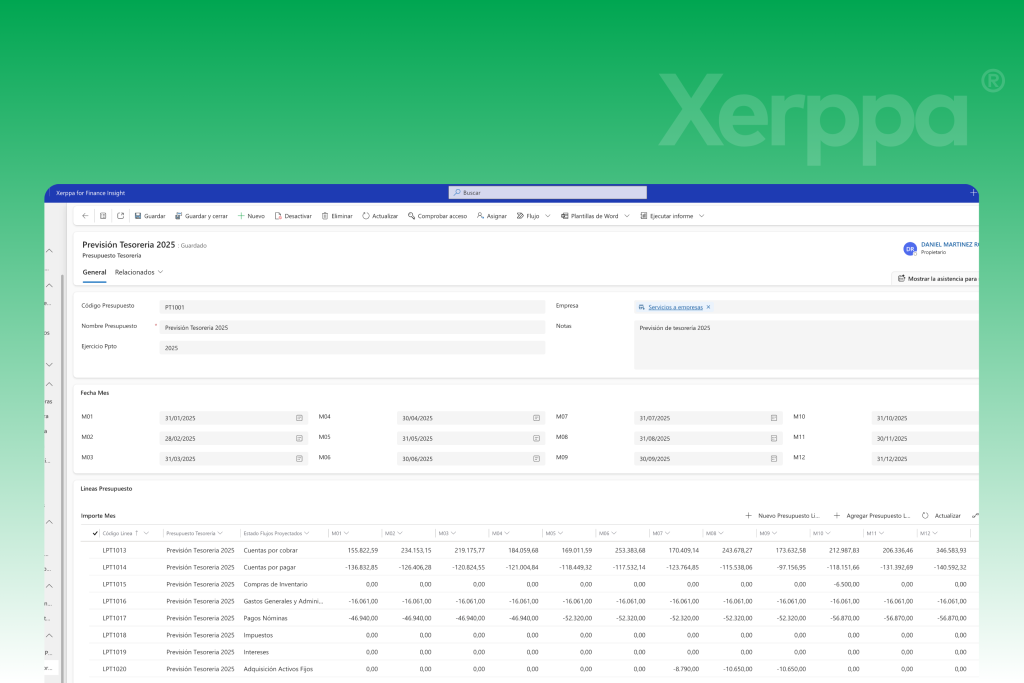Expand Ejecutar informe chevron

701,216
